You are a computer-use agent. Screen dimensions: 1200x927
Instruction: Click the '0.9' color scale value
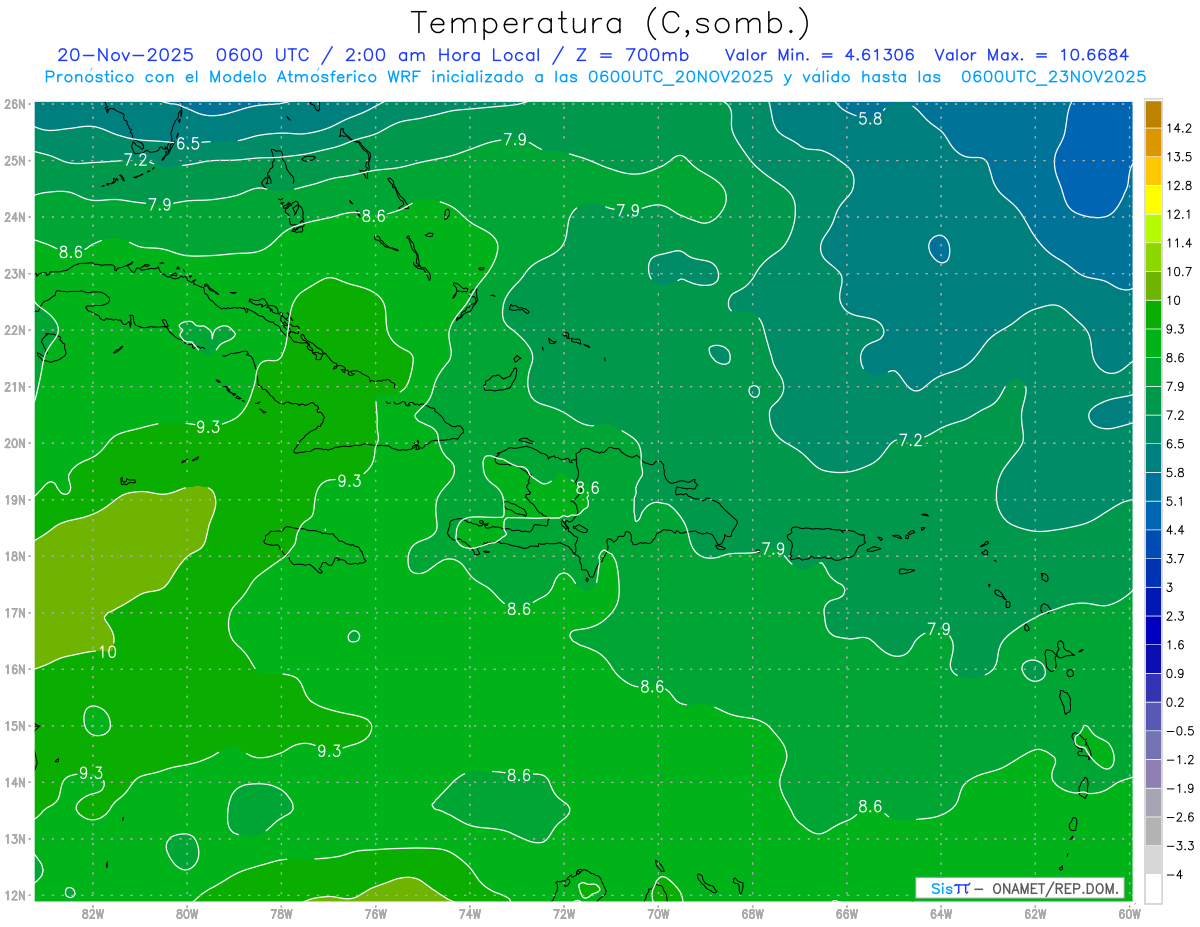[x=1175, y=673]
